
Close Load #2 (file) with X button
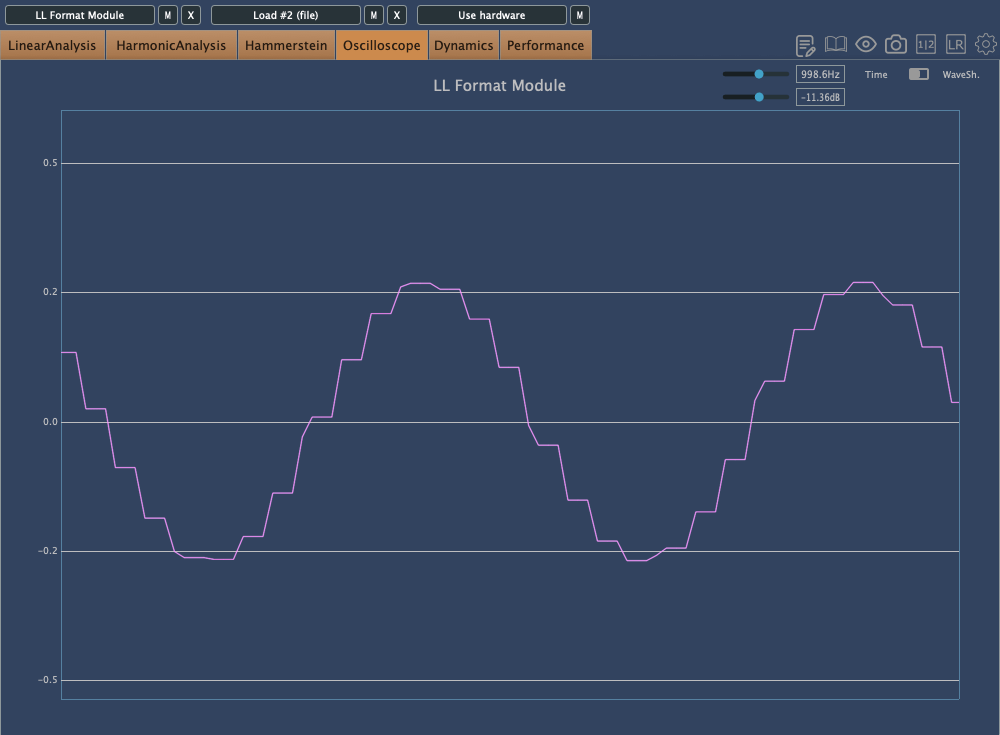tap(397, 15)
